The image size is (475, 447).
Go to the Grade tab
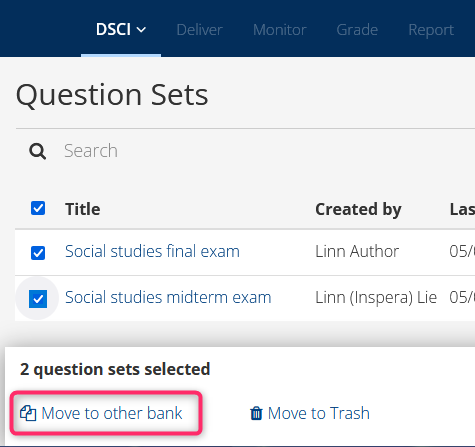(357, 30)
